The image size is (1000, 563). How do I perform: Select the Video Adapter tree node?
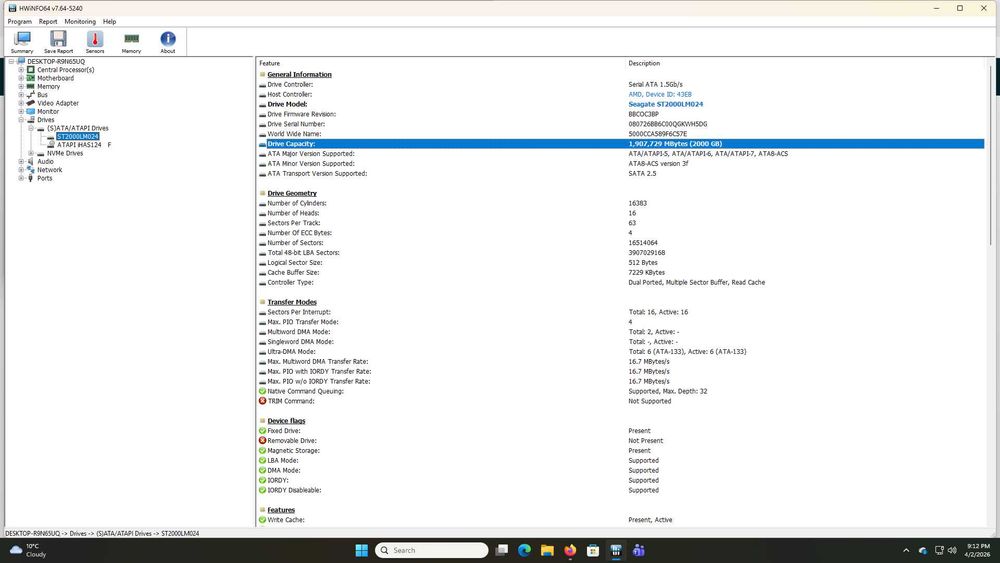[58, 103]
